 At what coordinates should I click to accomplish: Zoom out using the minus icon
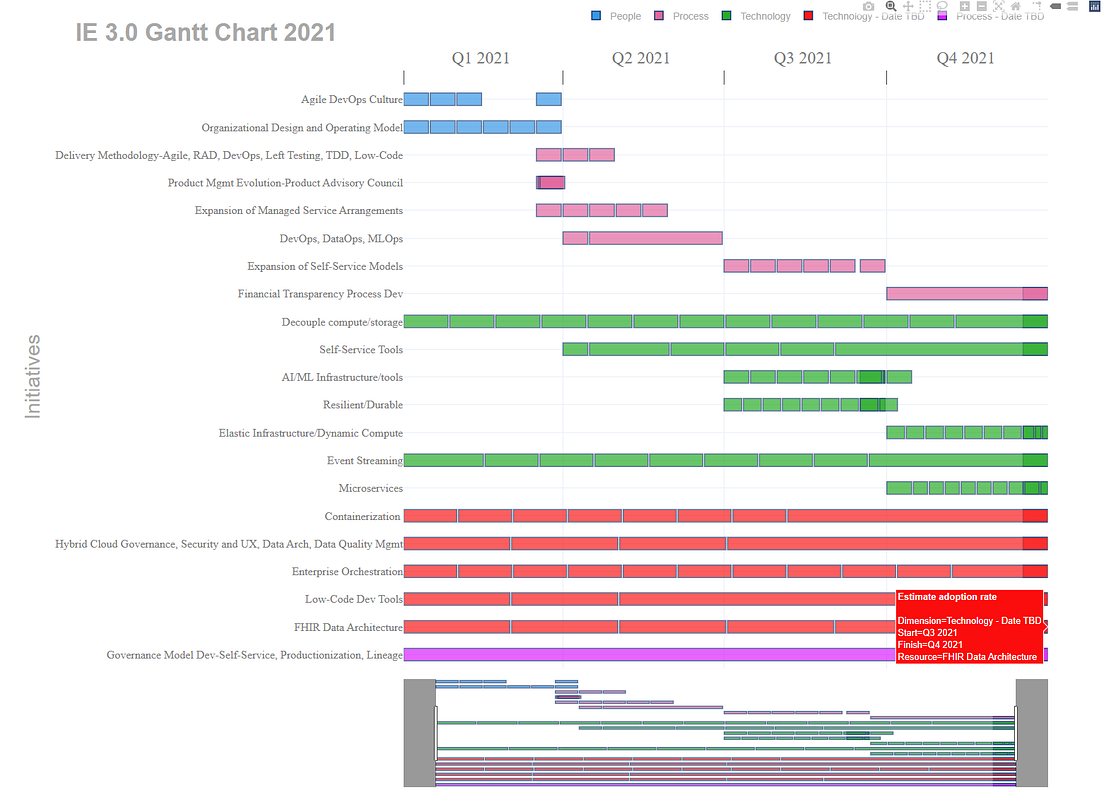point(983,6)
